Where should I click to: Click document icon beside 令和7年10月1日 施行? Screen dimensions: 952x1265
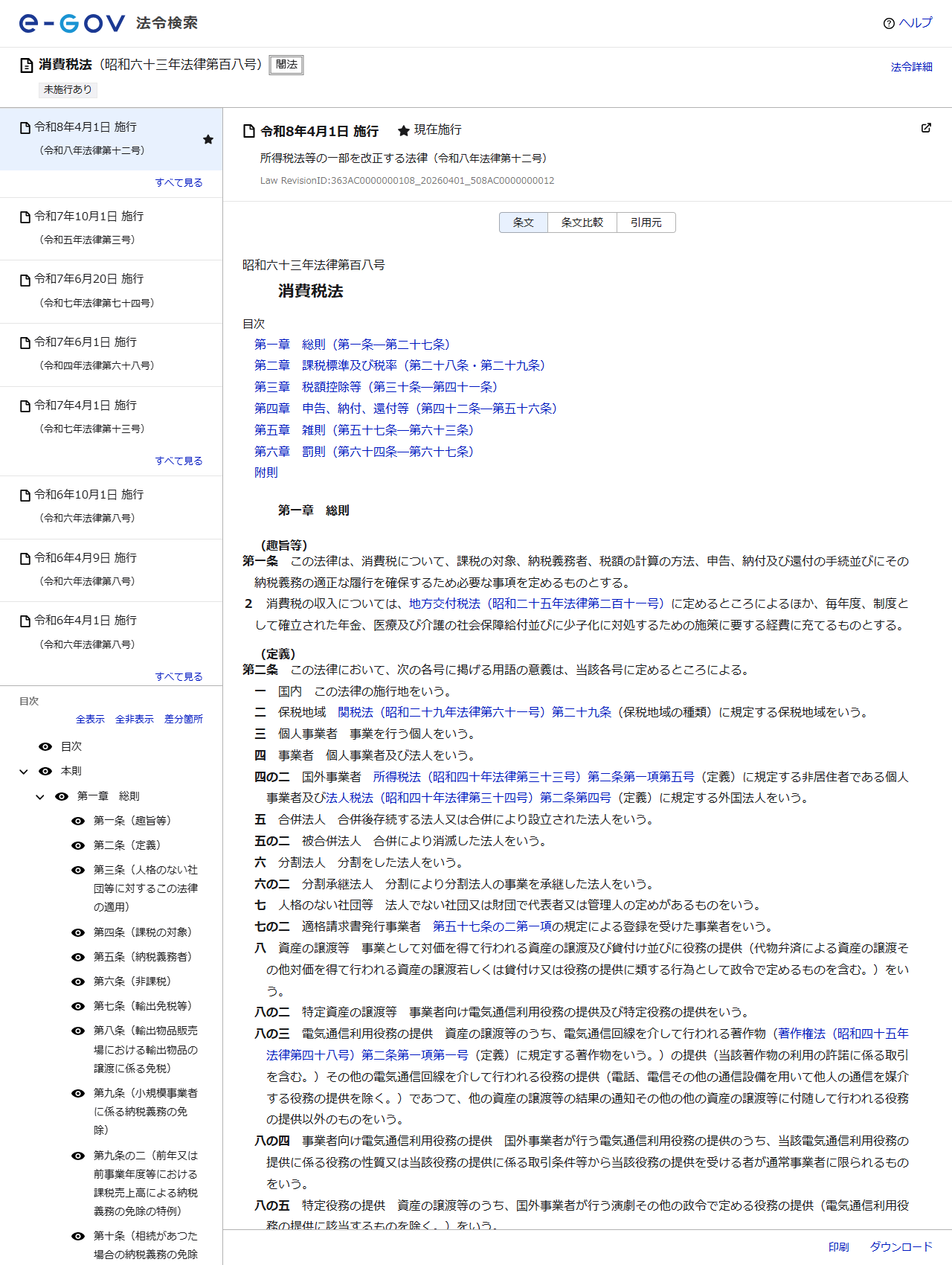coord(25,217)
